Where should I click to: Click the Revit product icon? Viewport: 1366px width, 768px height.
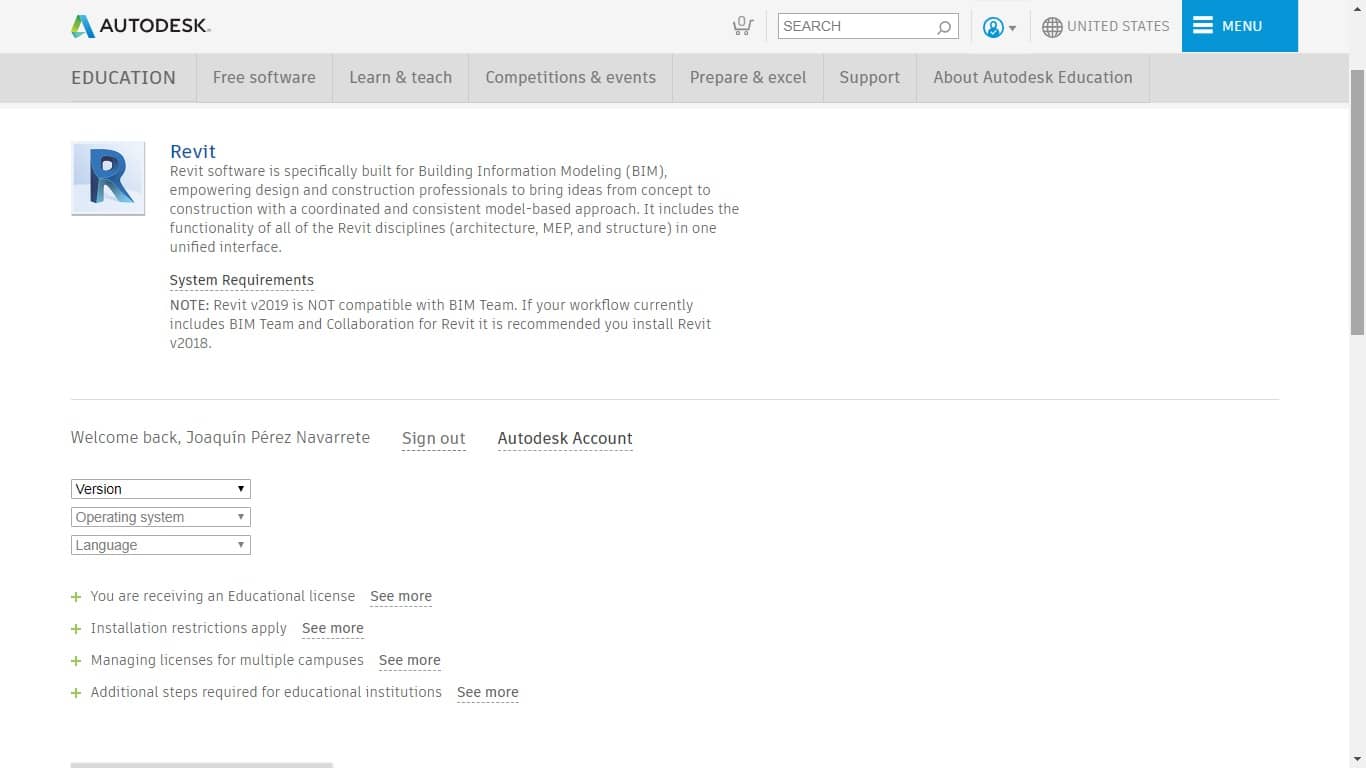pyautogui.click(x=108, y=178)
